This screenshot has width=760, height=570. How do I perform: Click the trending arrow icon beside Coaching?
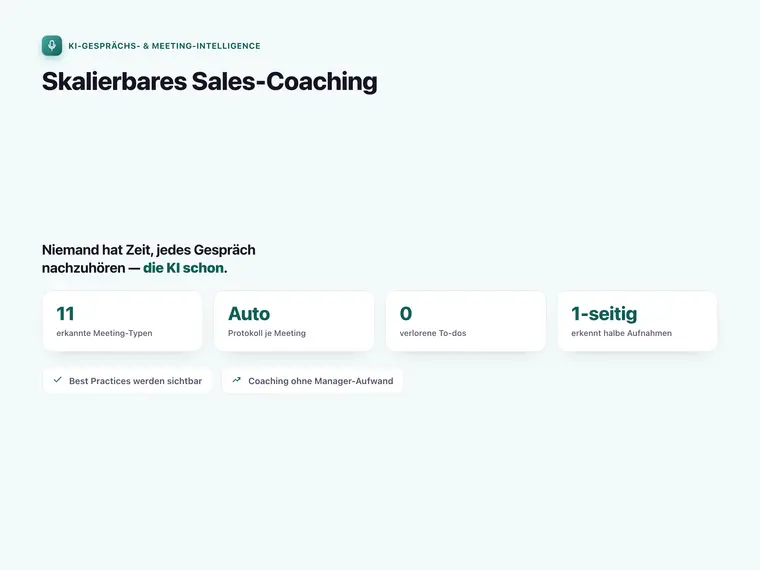point(237,380)
